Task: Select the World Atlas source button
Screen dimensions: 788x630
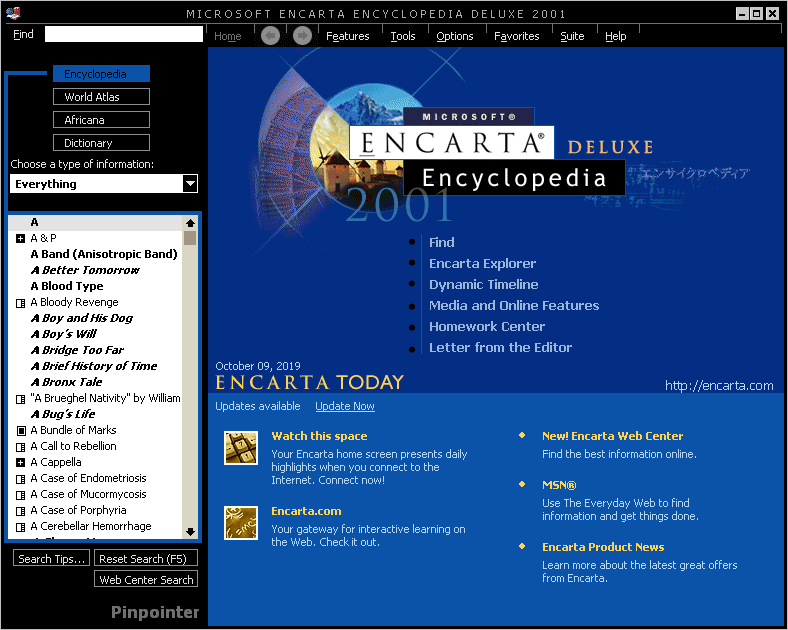Action: [x=102, y=96]
